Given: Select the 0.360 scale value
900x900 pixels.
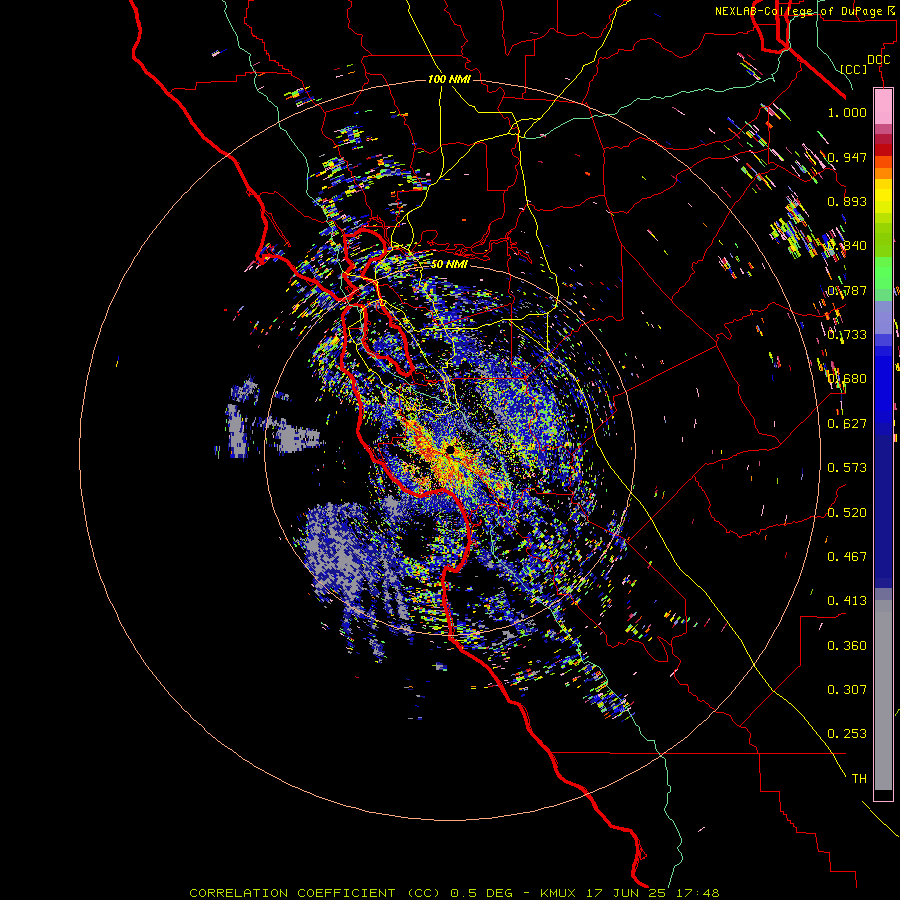Looking at the screenshot, I should [x=847, y=646].
